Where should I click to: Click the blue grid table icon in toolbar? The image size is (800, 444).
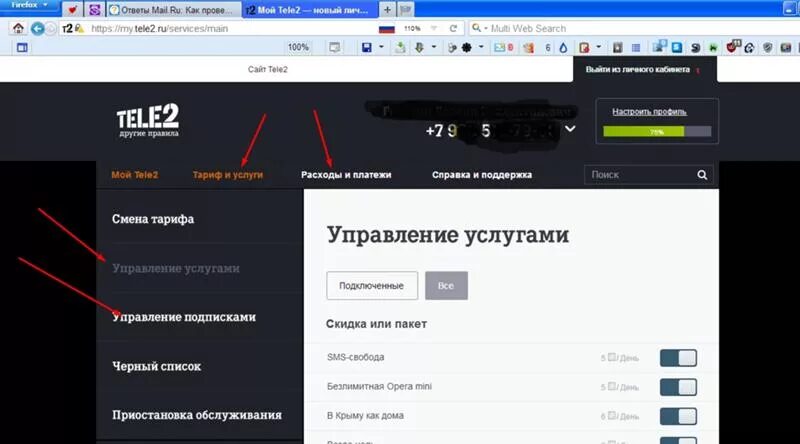[x=636, y=47]
